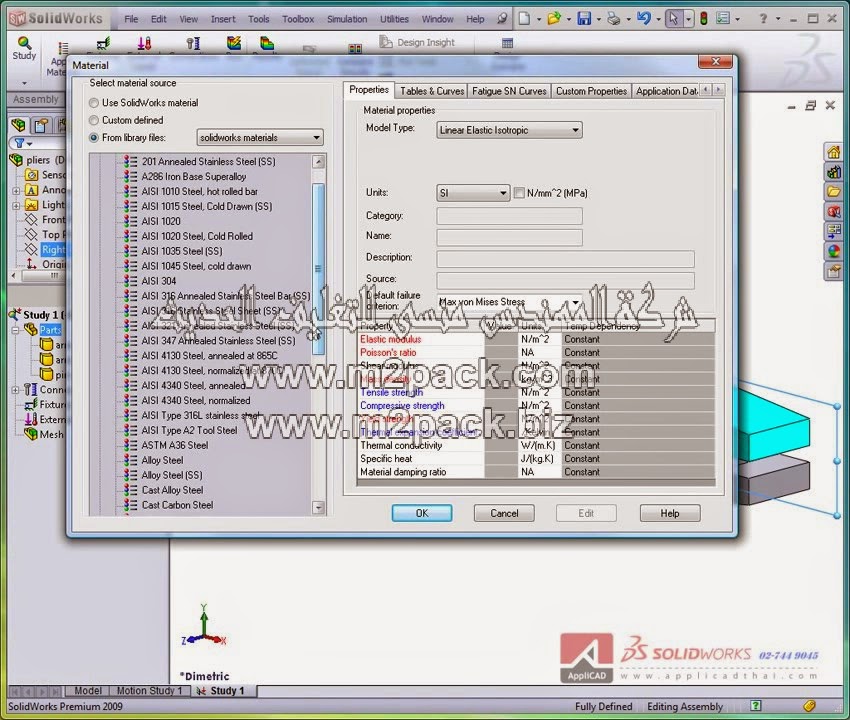Open the Toolbox menu

tap(298, 19)
